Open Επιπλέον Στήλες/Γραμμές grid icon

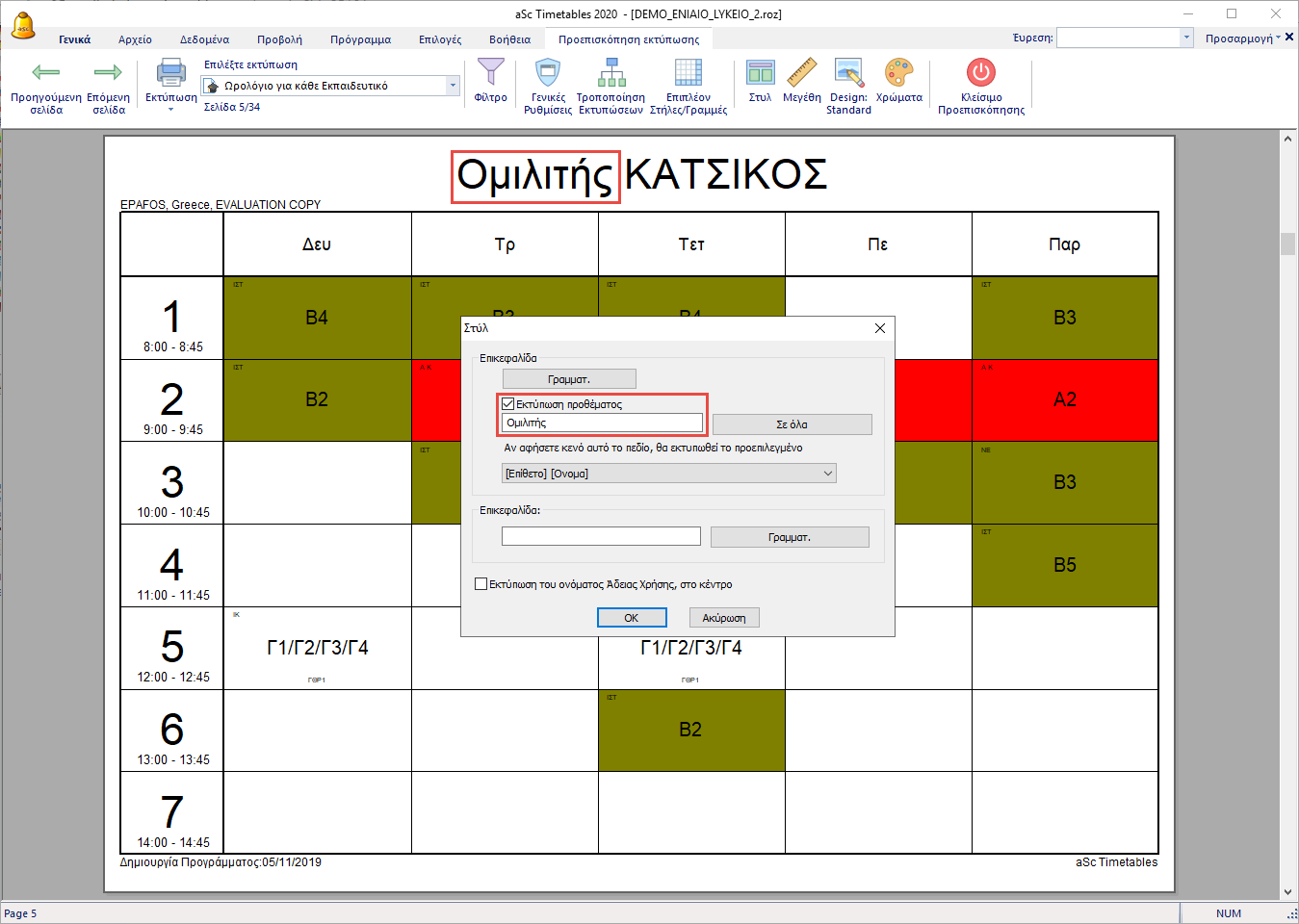[x=688, y=73]
